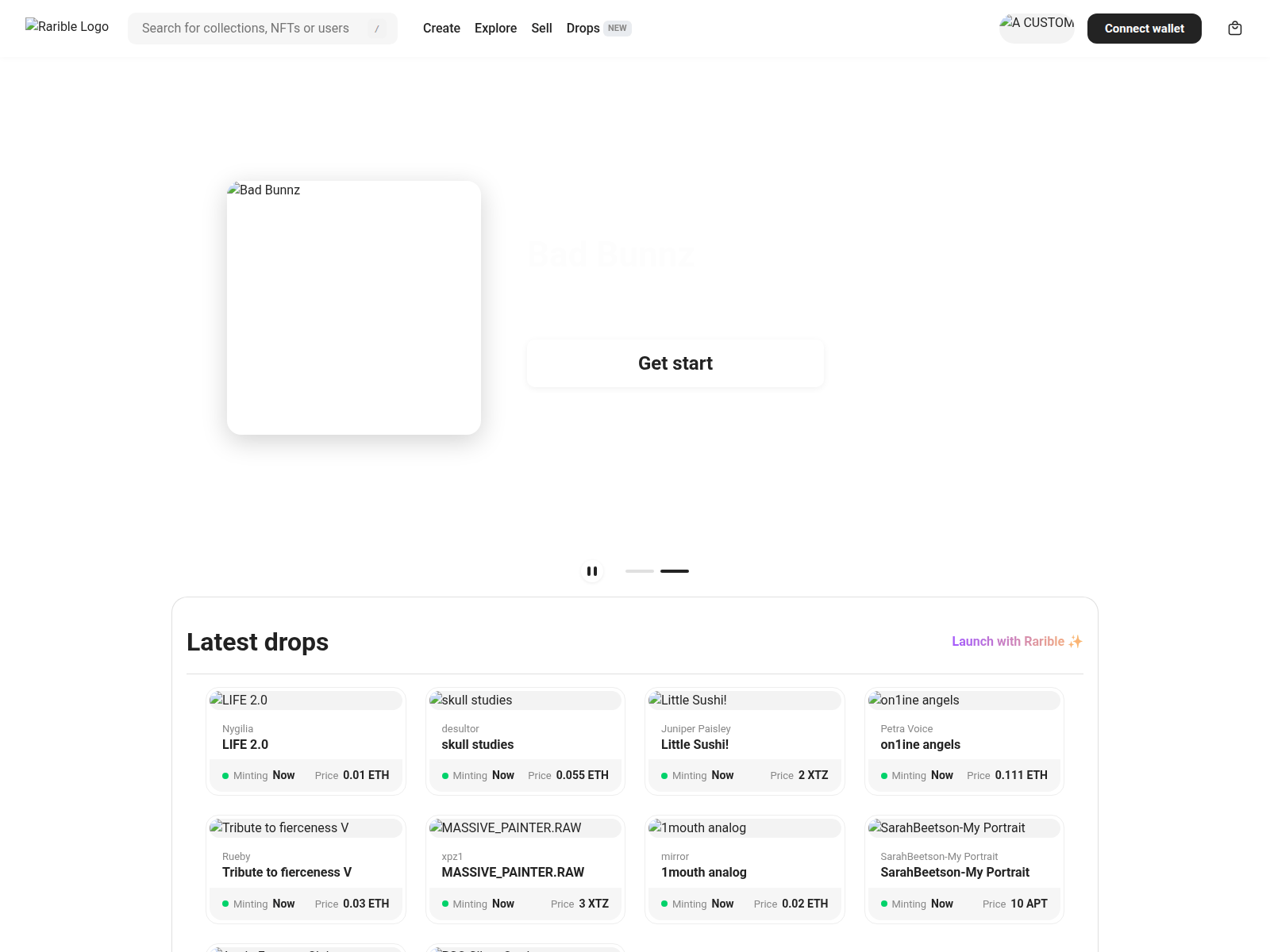Select the second carousel slide indicator
This screenshot has width=1270, height=952.
point(675,571)
